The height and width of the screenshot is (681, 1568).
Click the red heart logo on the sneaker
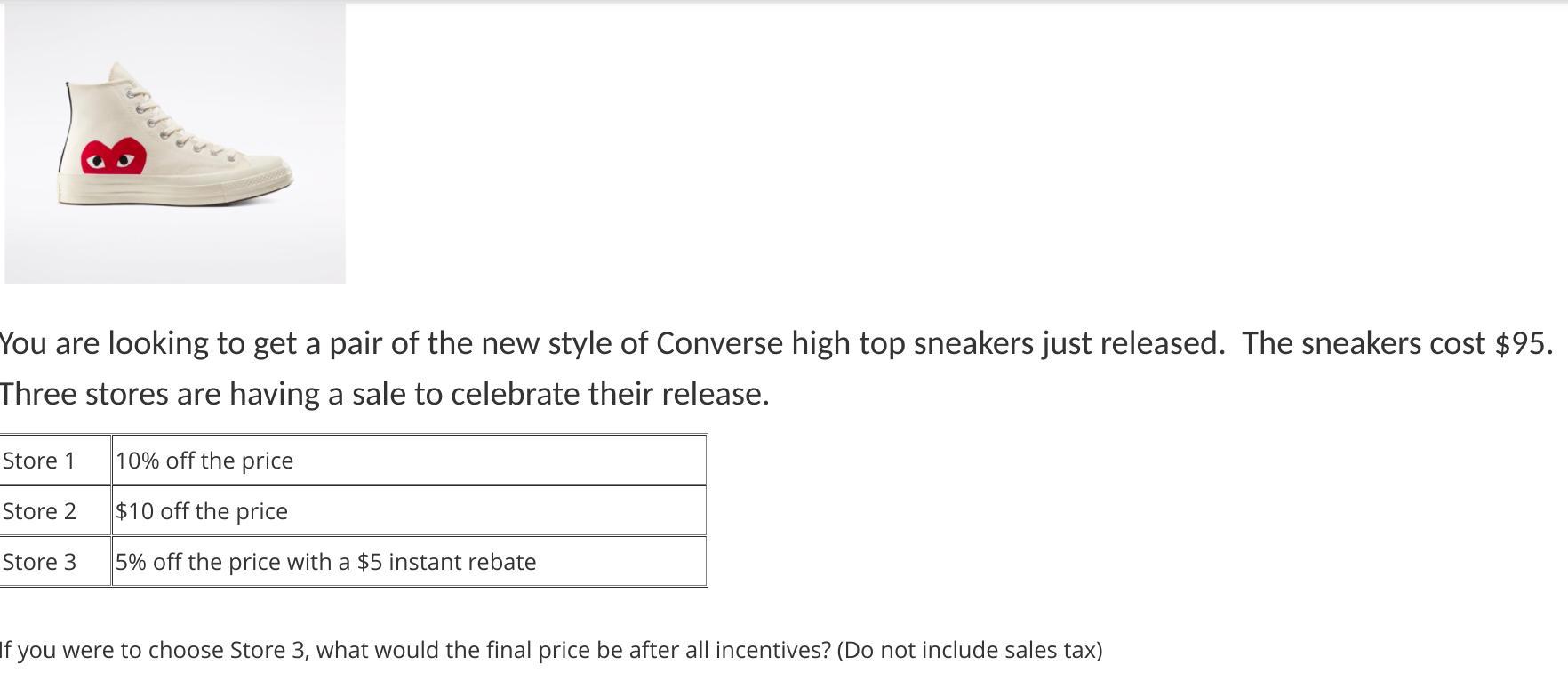[113, 157]
